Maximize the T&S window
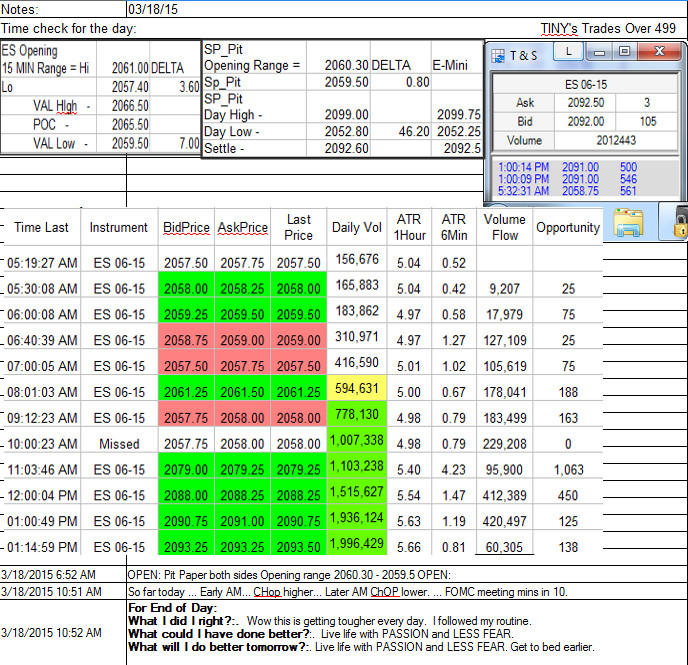This screenshot has width=688, height=665. click(x=625, y=52)
